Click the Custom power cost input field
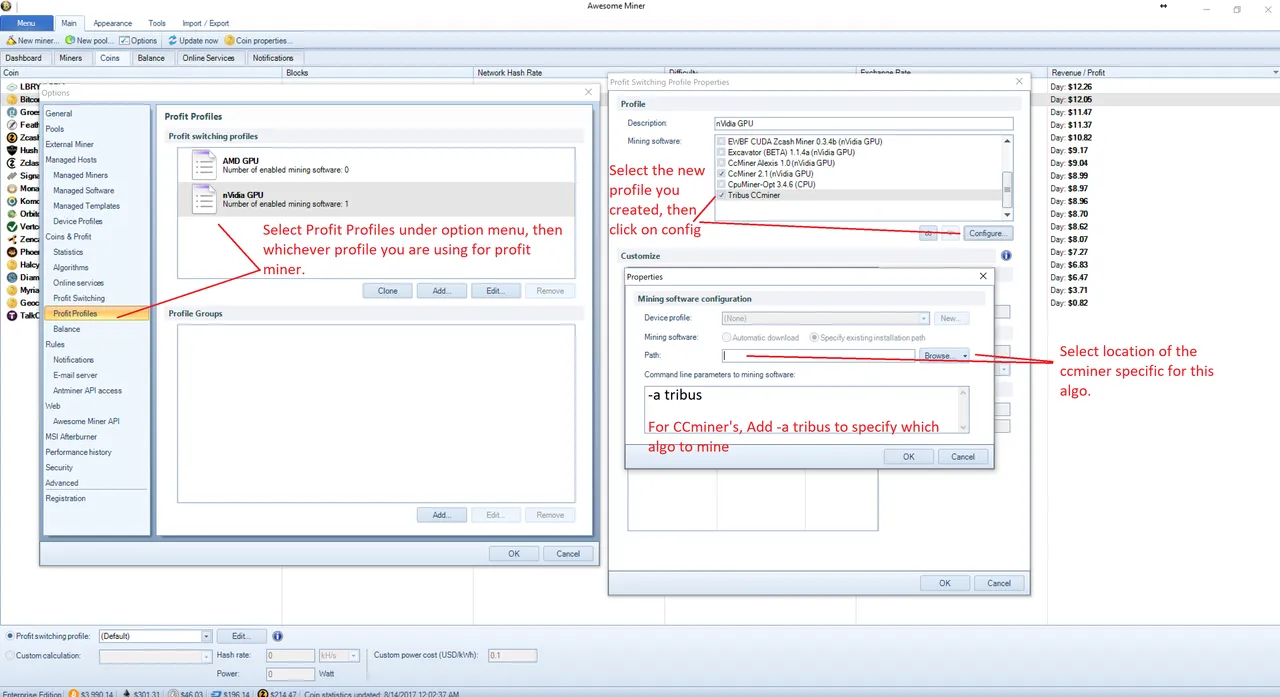This screenshot has height=697, width=1280. [512, 656]
